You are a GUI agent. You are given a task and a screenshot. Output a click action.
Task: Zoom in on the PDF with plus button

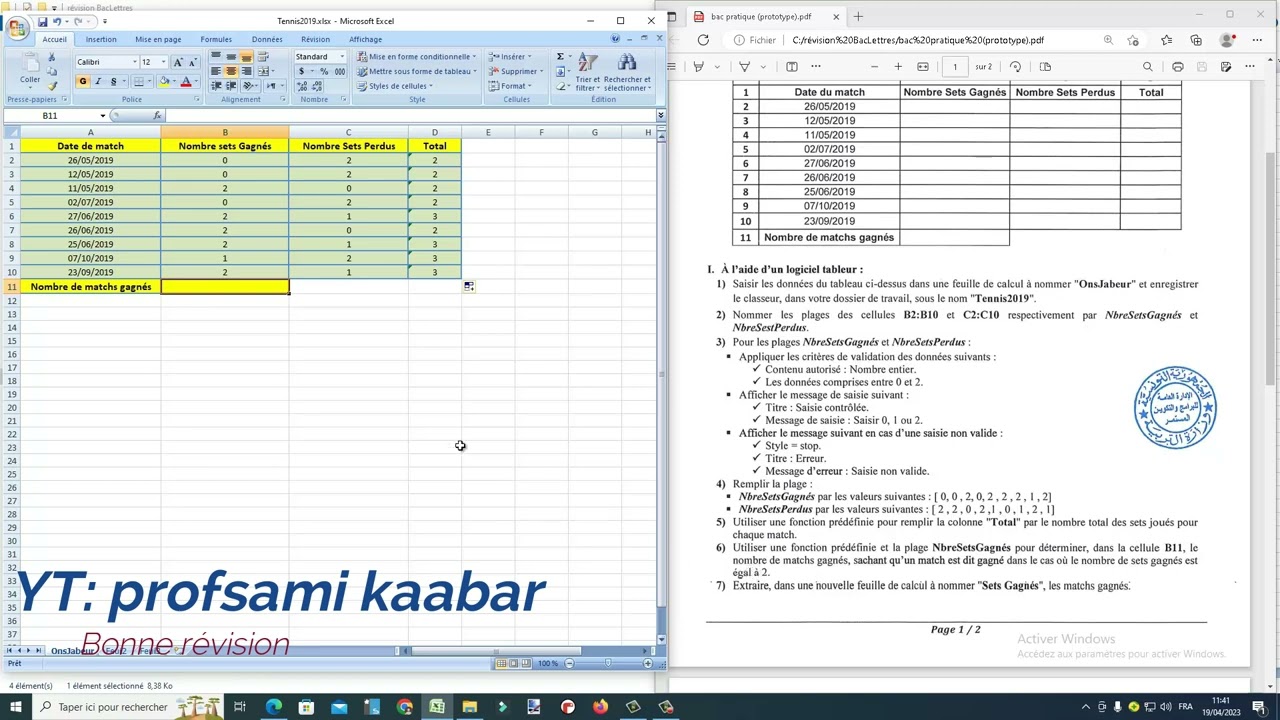pyautogui.click(x=898, y=67)
